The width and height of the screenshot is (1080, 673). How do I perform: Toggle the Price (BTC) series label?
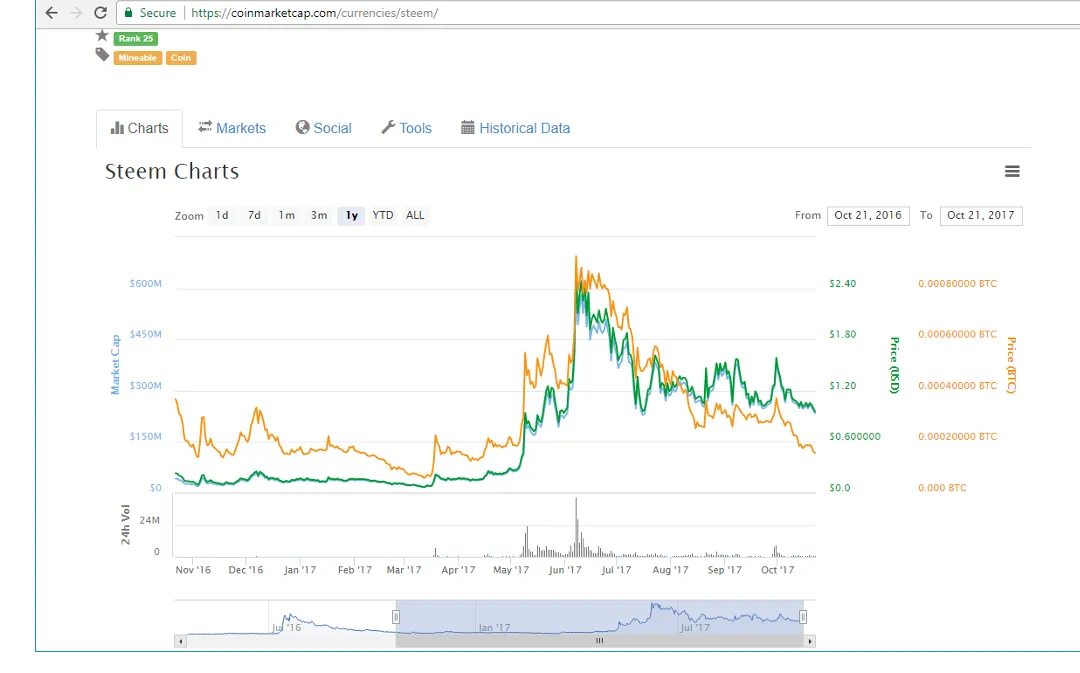(1011, 365)
